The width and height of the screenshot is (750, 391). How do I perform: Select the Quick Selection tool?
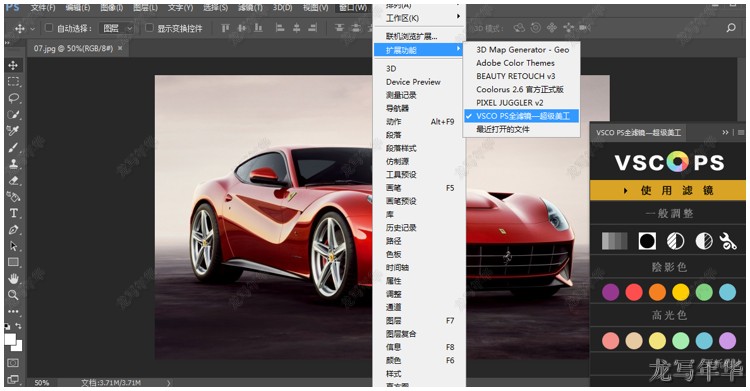click(13, 115)
